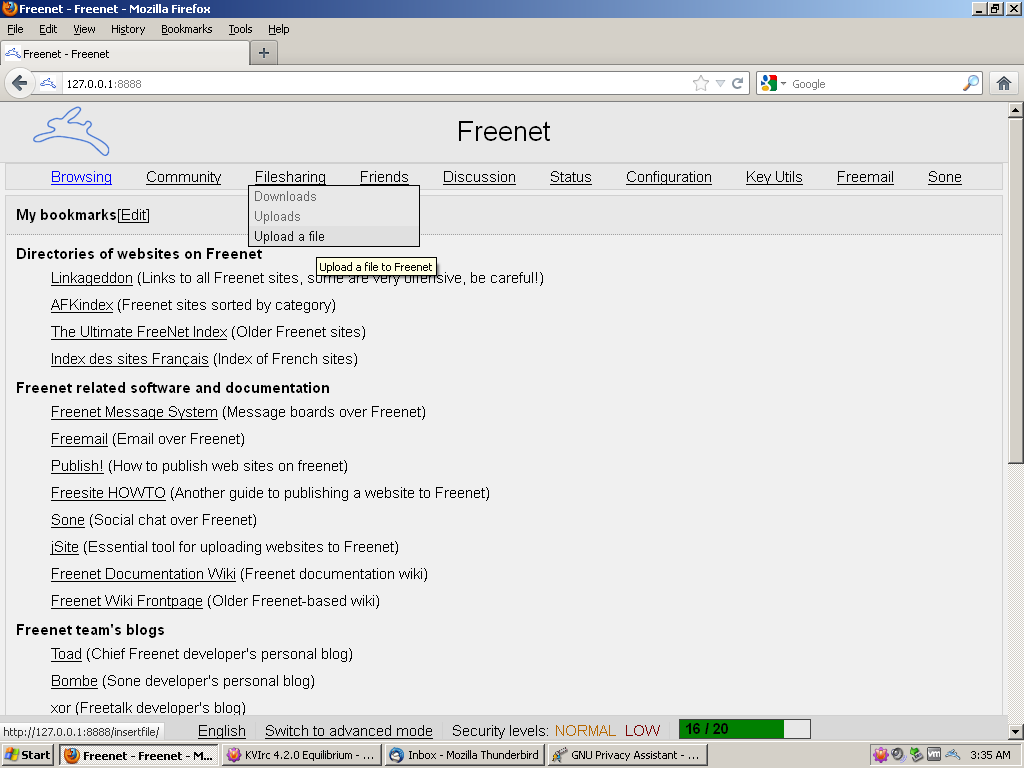
Task: Open The Ultimate FreeNet Index link
Action: pyautogui.click(x=139, y=332)
